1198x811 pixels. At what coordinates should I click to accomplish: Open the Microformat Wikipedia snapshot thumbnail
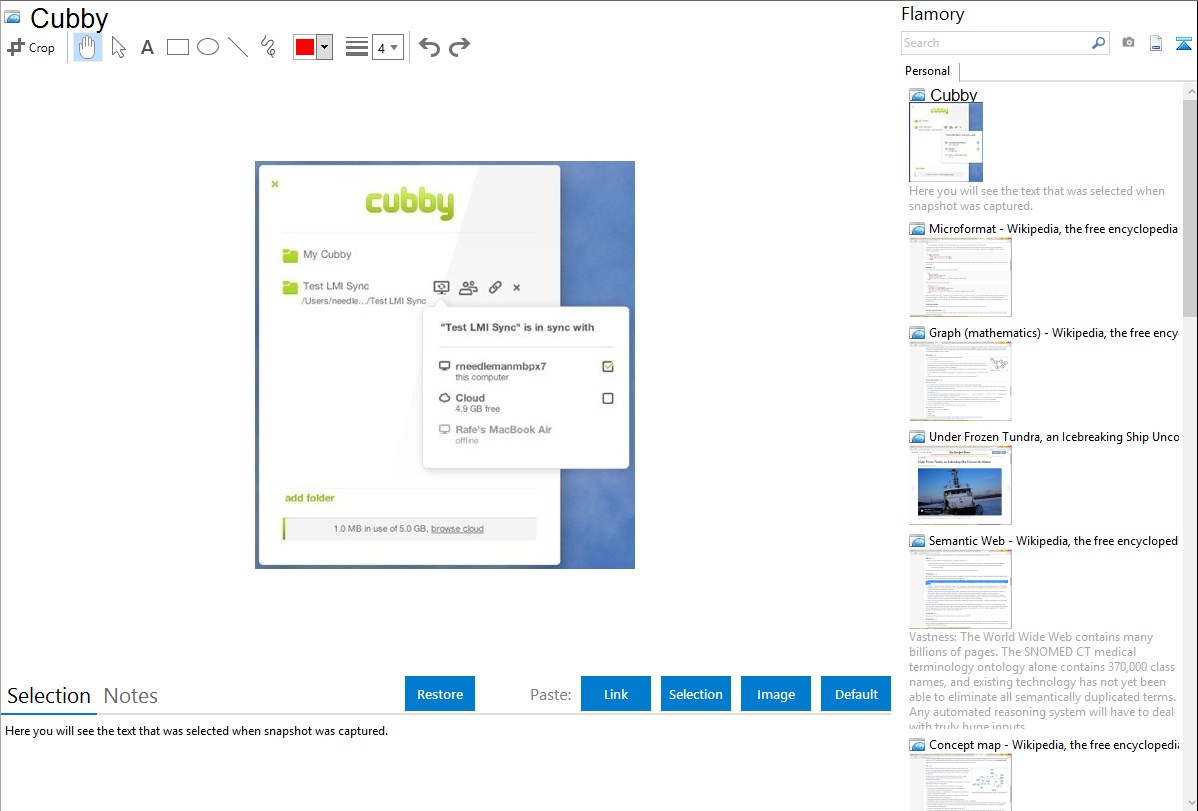(960, 277)
